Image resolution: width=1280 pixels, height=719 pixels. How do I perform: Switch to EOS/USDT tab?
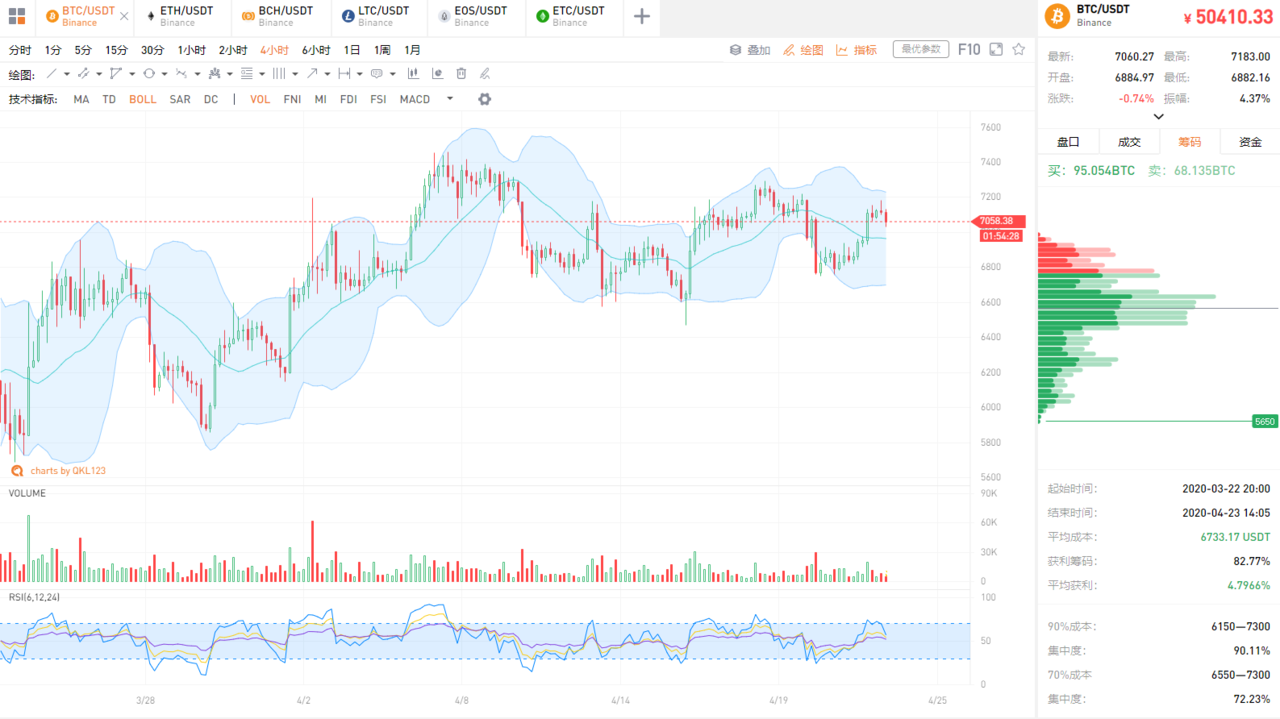tap(478, 16)
